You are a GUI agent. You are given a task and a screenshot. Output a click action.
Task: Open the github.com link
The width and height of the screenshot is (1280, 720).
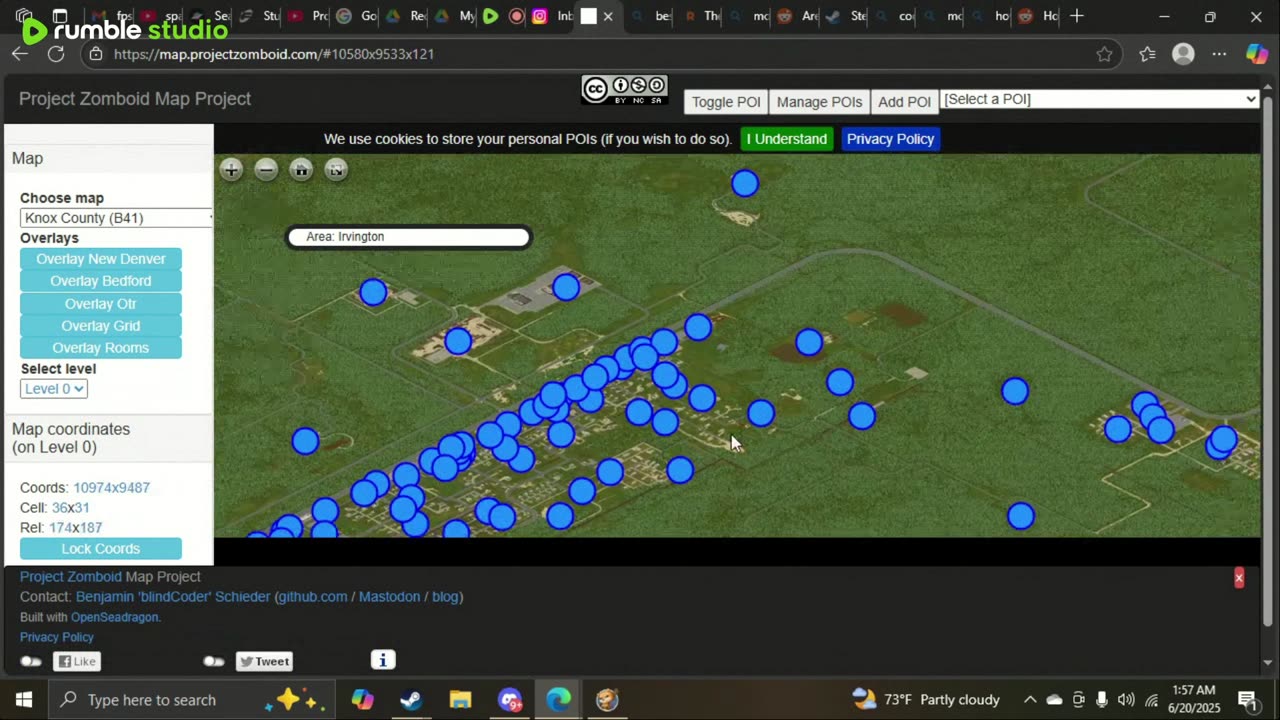[x=312, y=597]
